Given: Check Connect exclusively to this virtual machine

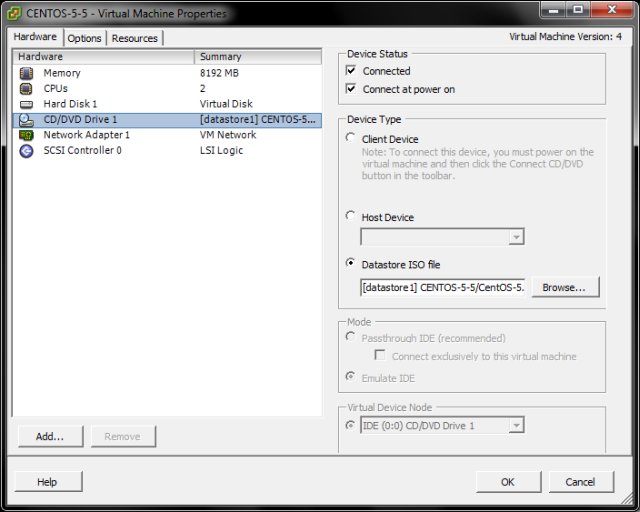Looking at the screenshot, I should (x=380, y=355).
